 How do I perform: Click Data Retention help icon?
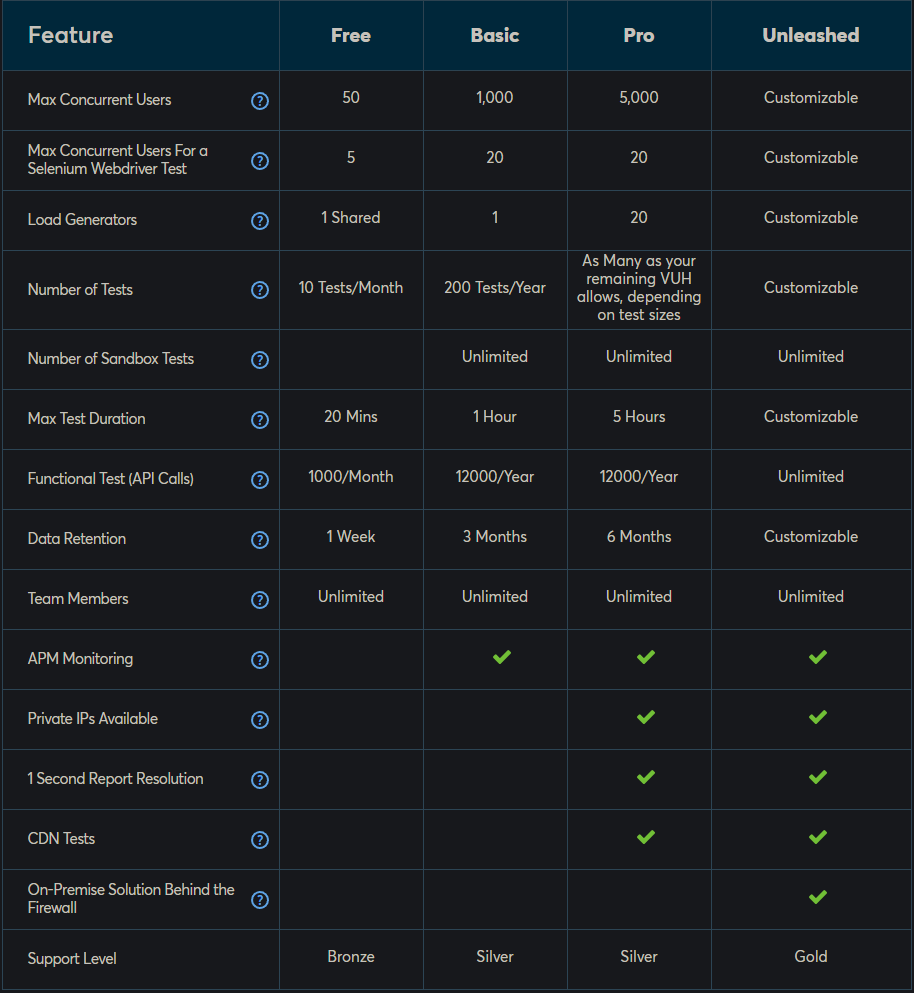point(260,540)
